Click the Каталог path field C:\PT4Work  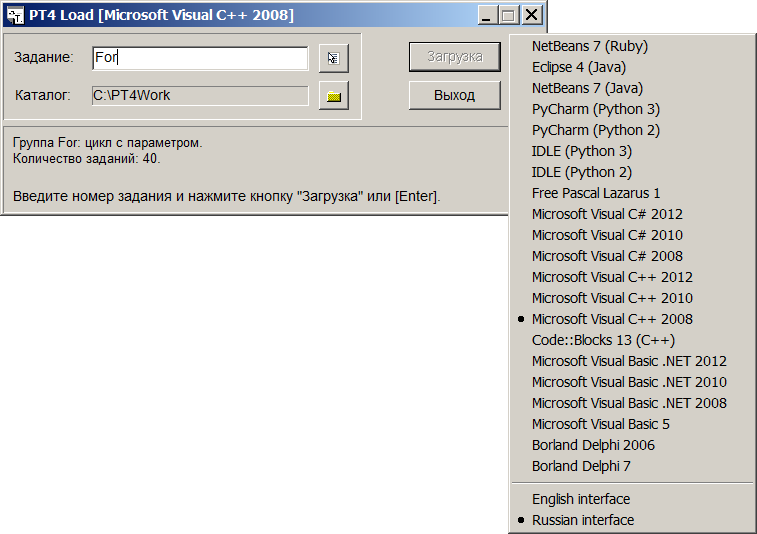pyautogui.click(x=200, y=96)
